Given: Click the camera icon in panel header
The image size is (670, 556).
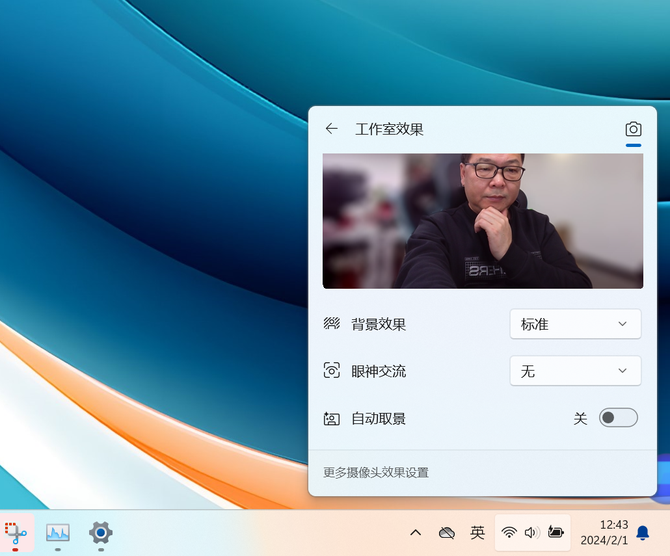Looking at the screenshot, I should pyautogui.click(x=633, y=129).
